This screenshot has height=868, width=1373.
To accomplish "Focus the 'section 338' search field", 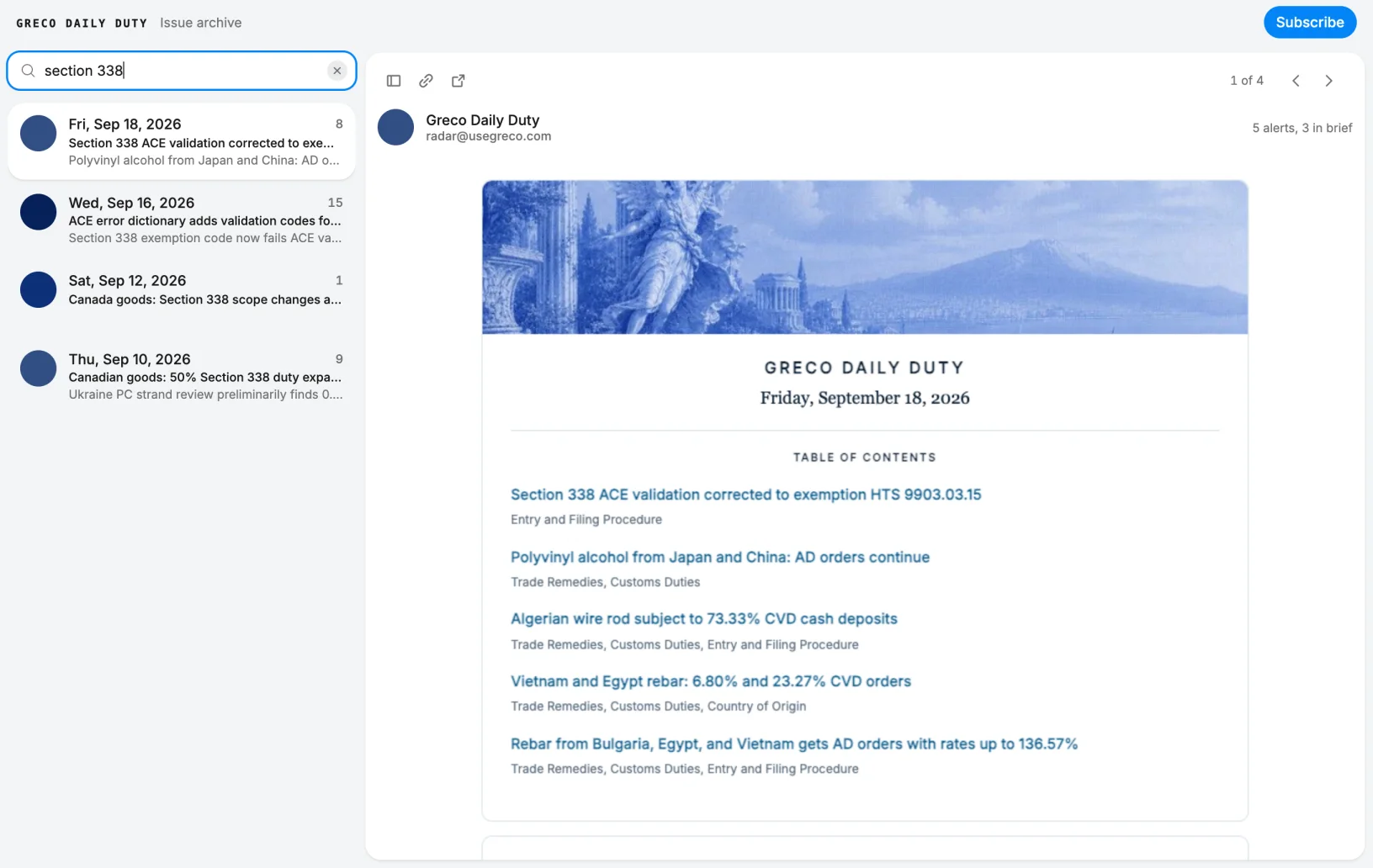I will [x=182, y=71].
